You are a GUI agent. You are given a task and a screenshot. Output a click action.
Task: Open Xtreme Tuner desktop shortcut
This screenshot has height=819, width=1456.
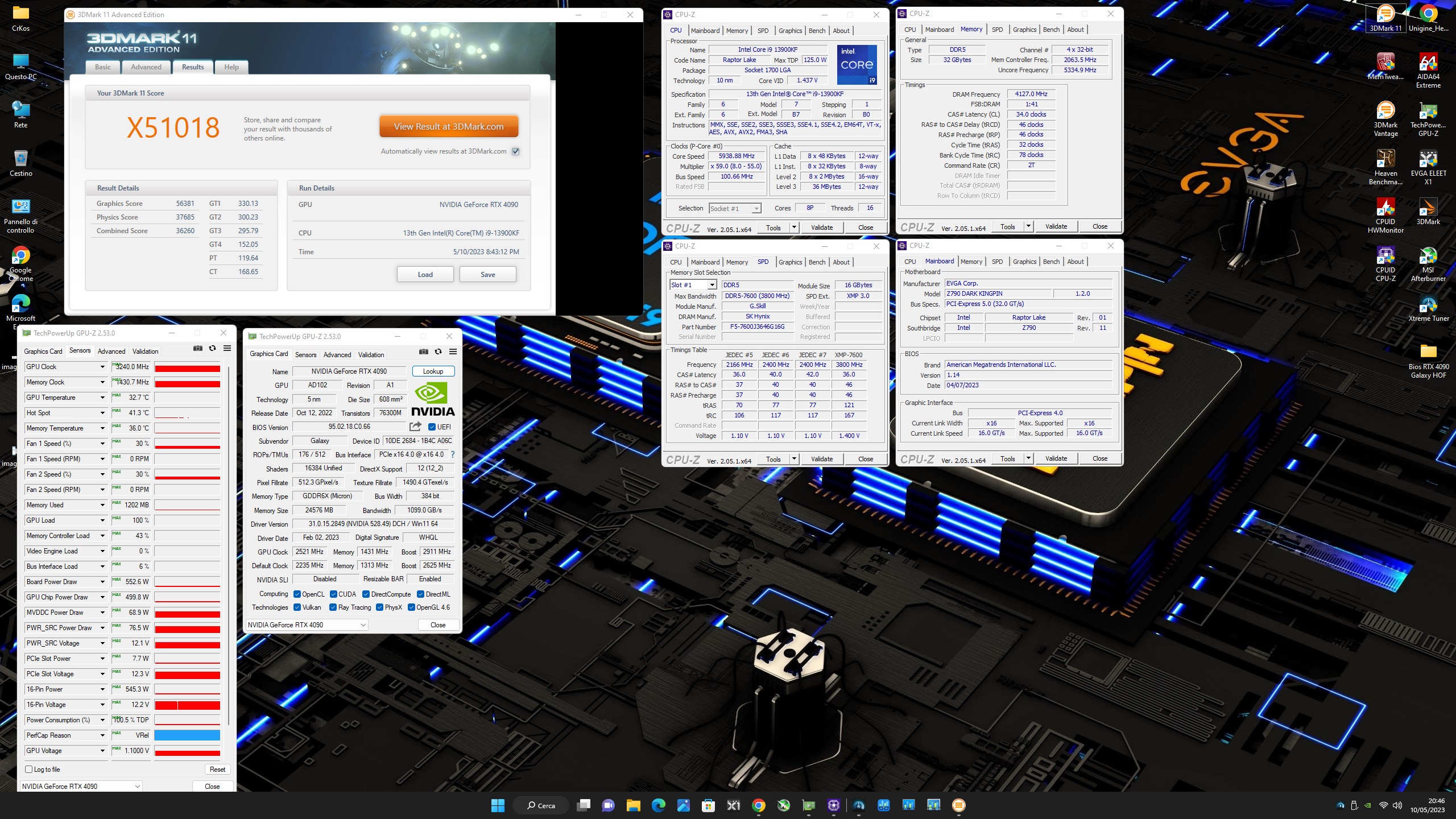(x=1428, y=308)
